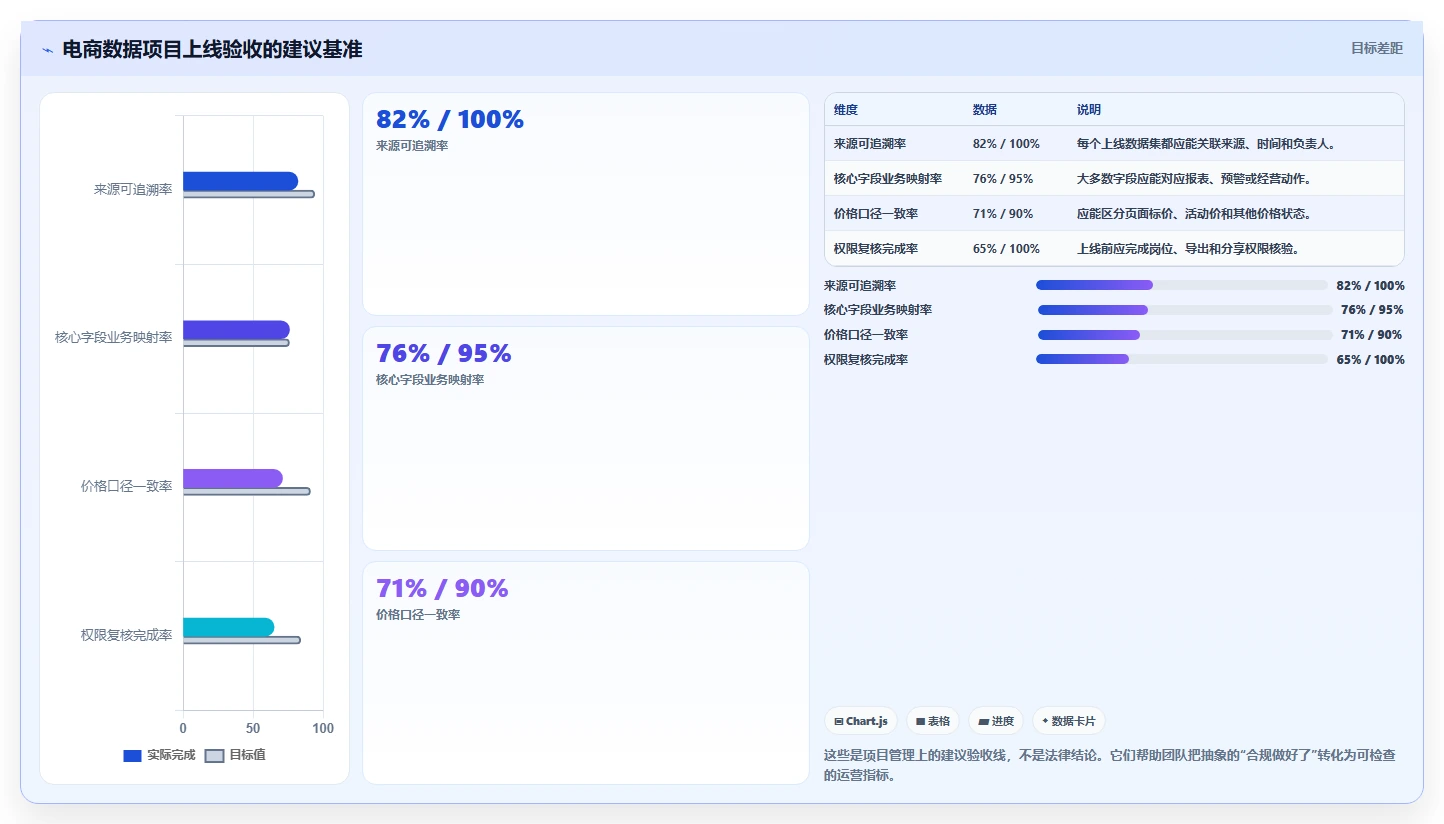Click the 价格口径一致率 cell in the table

point(876,214)
